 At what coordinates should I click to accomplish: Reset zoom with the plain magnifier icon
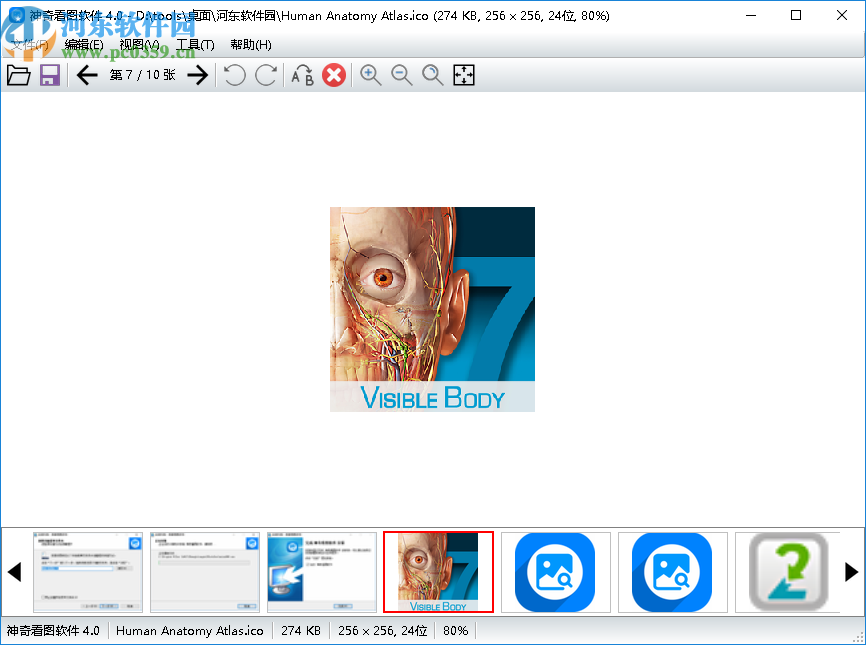pos(432,75)
